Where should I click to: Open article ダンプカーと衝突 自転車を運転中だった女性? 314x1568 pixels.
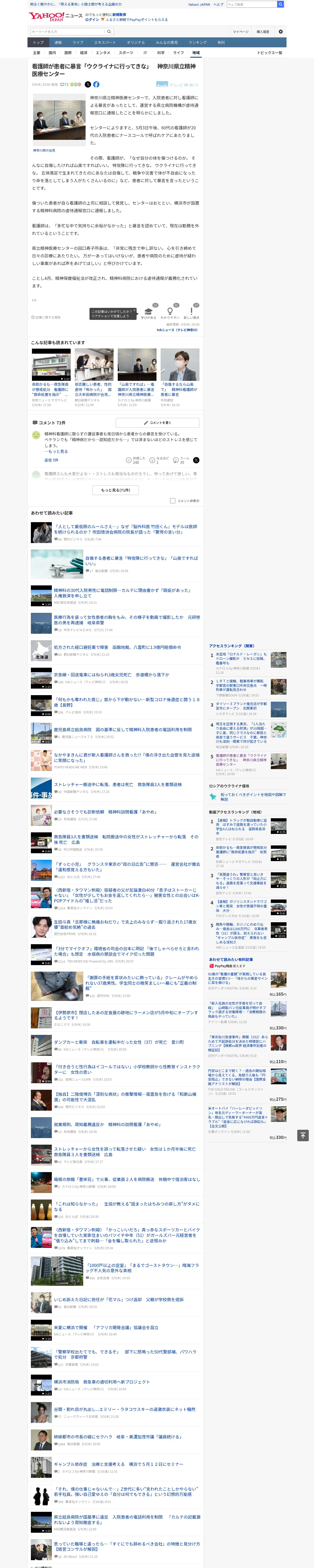[119, 1042]
